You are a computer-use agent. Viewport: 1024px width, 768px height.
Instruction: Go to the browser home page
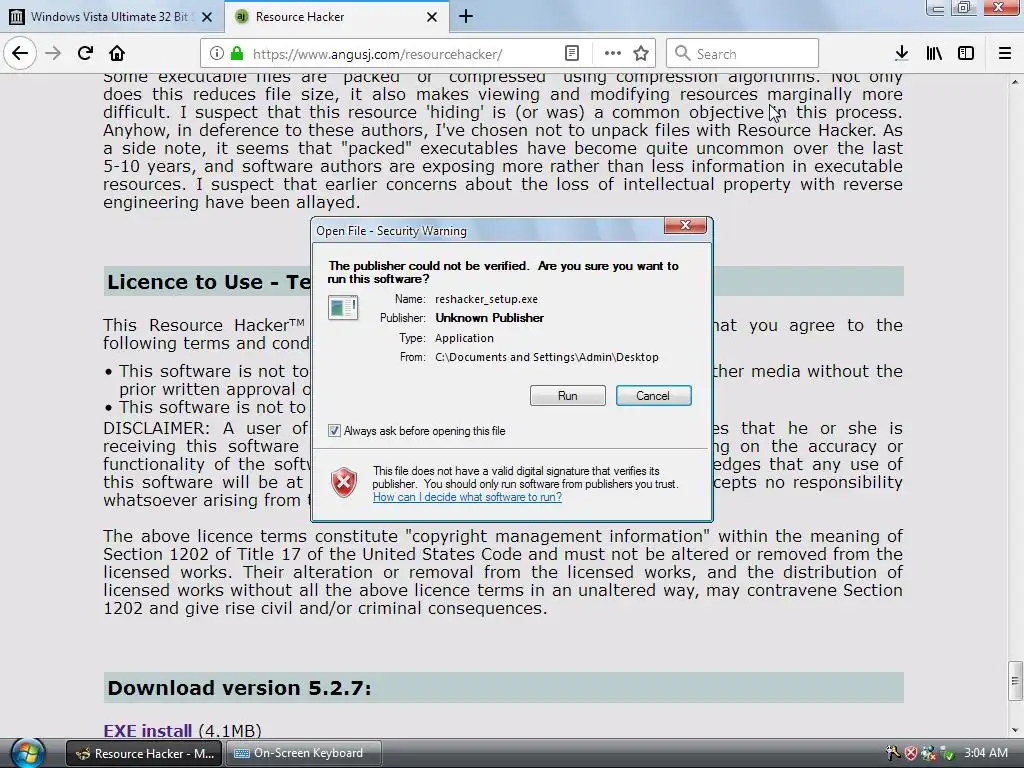(x=117, y=54)
